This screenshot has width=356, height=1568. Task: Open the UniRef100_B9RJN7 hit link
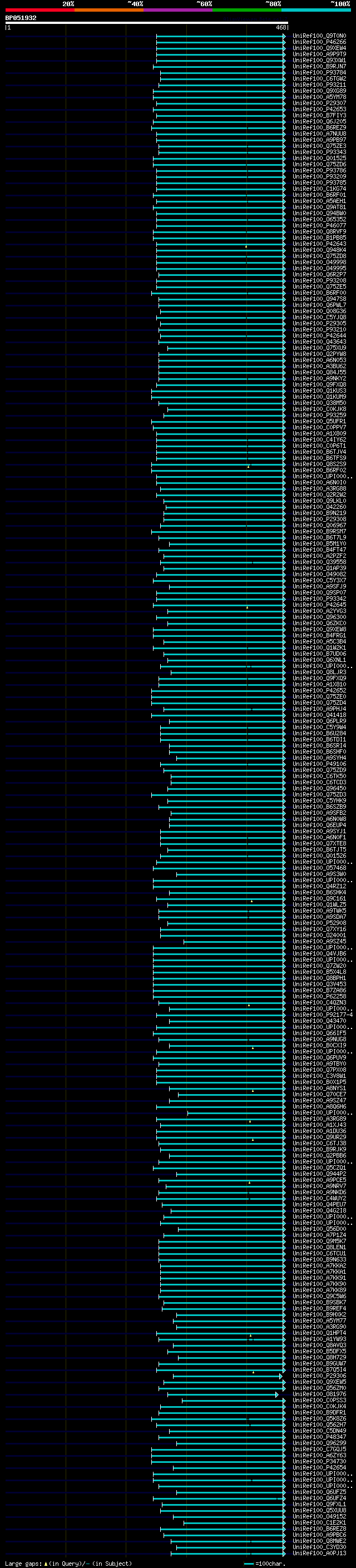tap(319, 66)
